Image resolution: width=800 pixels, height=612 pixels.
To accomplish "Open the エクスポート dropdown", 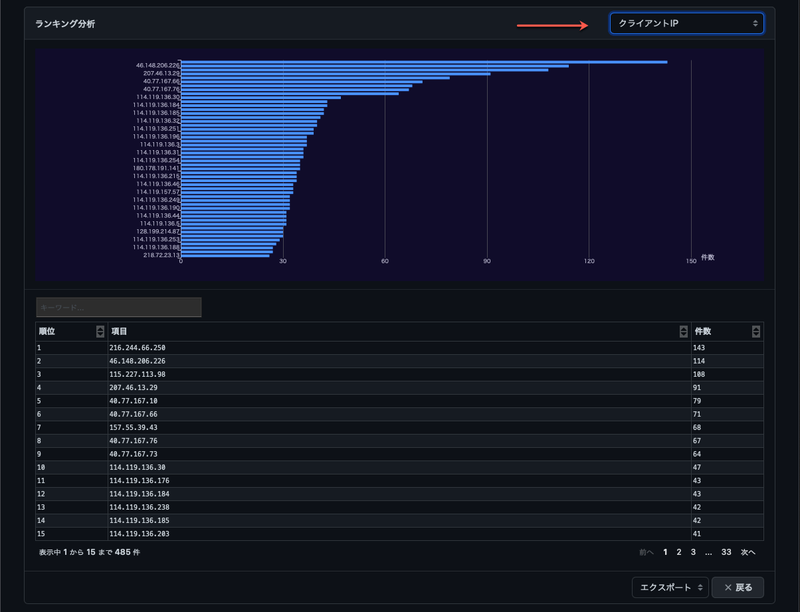I will pos(670,587).
